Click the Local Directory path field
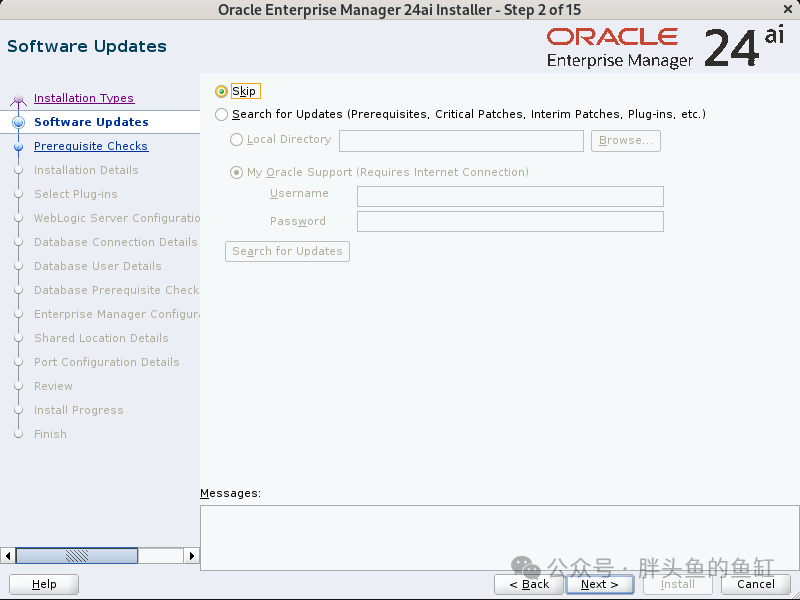The height and width of the screenshot is (600, 800). 461,141
